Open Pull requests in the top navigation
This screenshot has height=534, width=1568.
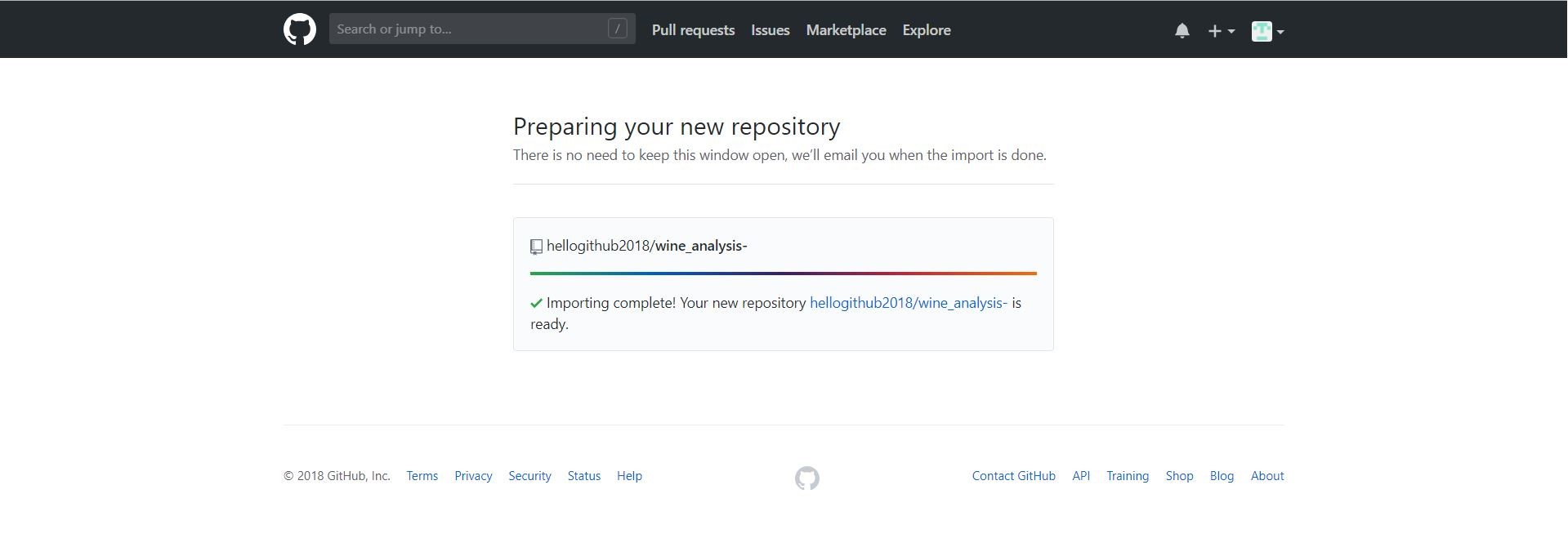coord(693,30)
